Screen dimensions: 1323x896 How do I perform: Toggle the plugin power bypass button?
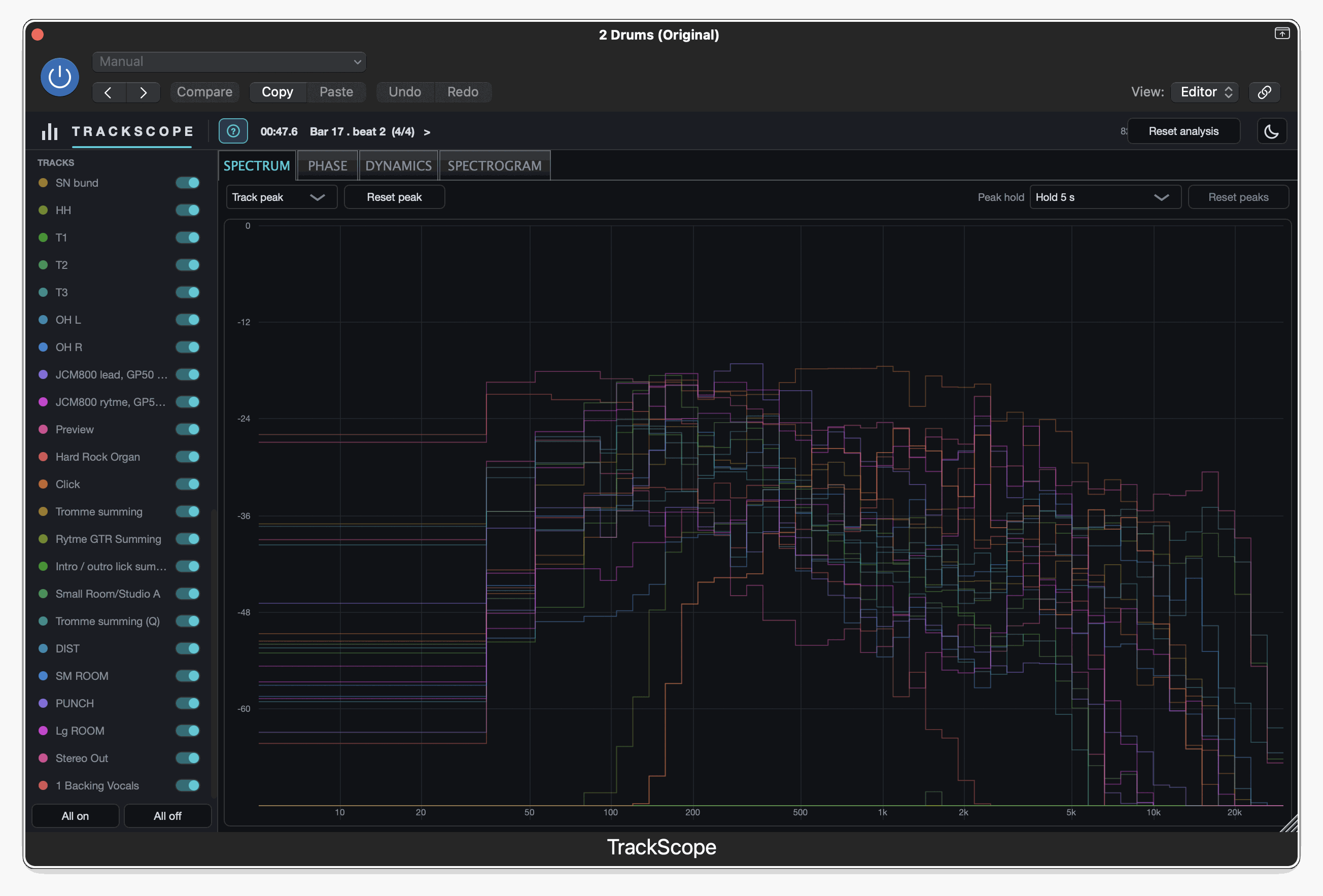[x=60, y=77]
